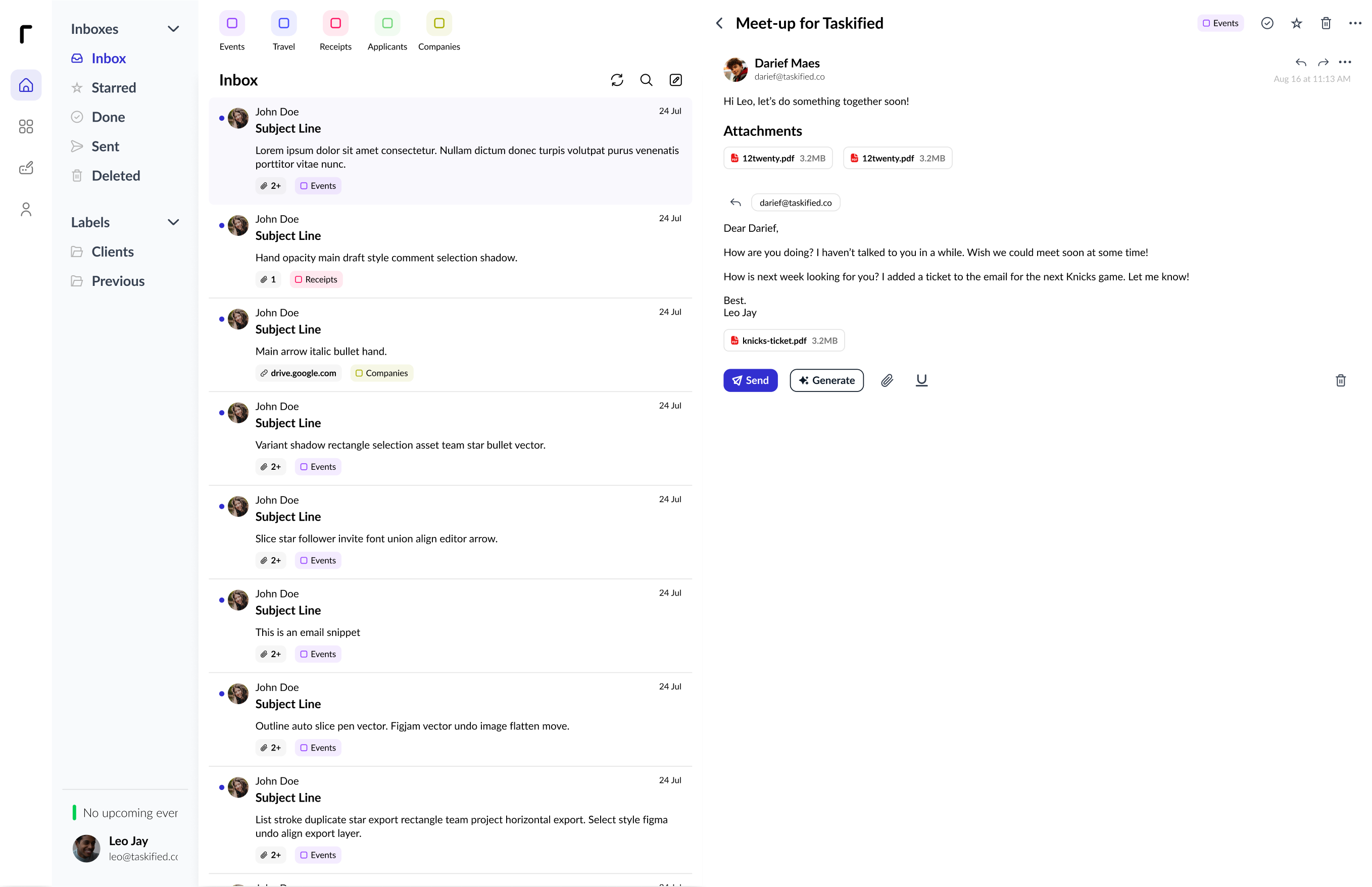The image size is (1372, 887).
Task: Click the Generate button
Action: 826,380
